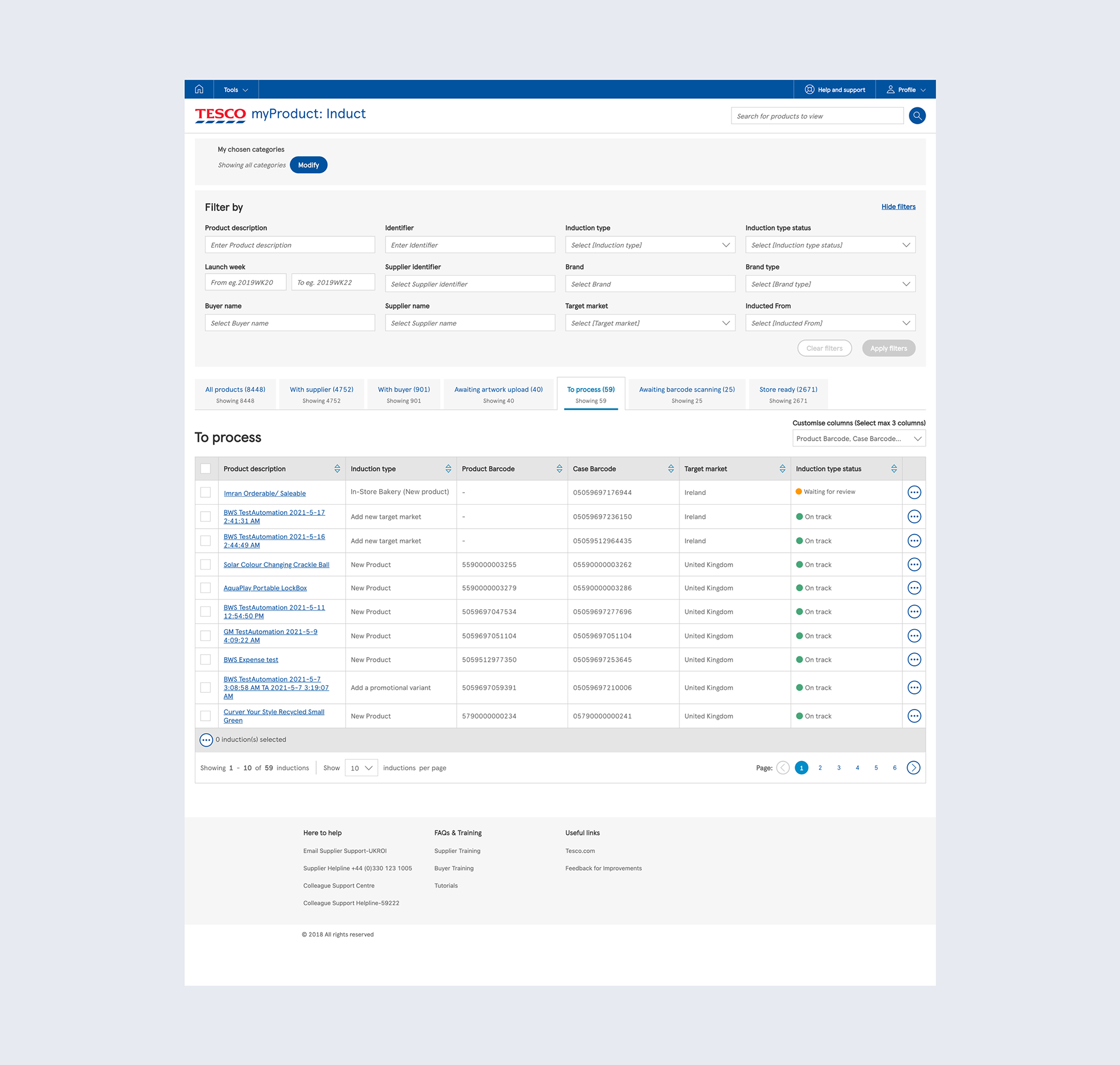Sort the Case Barcode column
Screen dimensions: 1120x1065
tap(671, 469)
